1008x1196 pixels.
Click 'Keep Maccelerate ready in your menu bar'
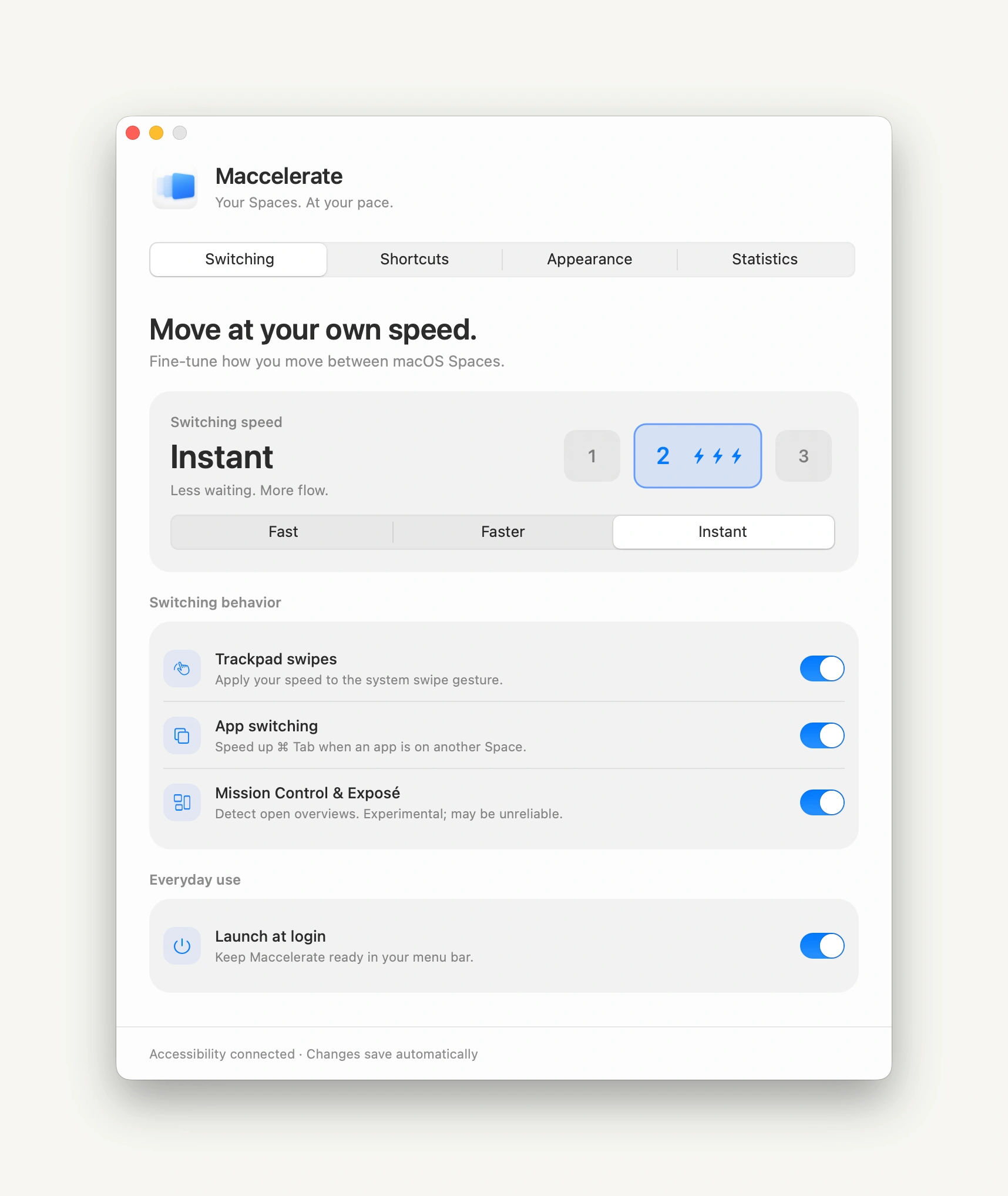click(344, 958)
